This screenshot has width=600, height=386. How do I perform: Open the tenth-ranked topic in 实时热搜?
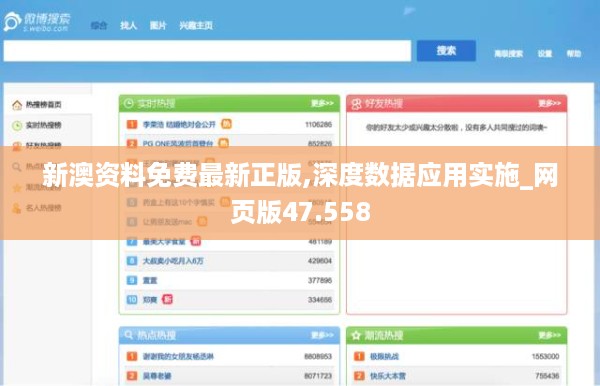[150, 300]
